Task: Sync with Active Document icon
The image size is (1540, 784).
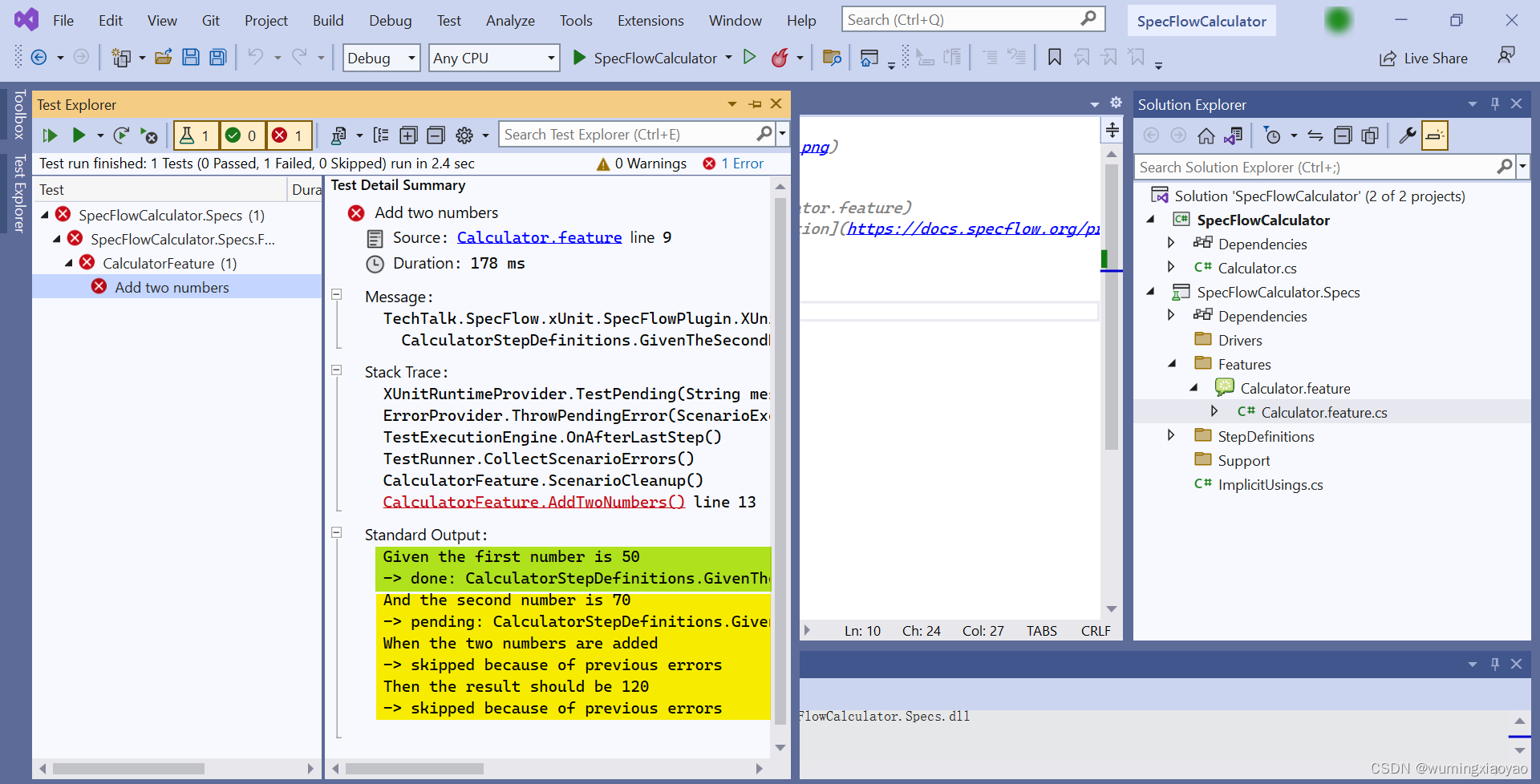Action: (1315, 135)
